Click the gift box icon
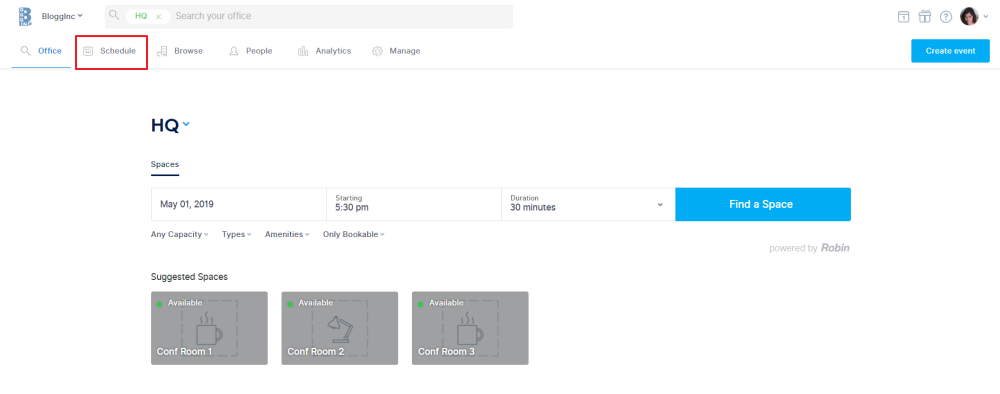Screen dimensions: 1000x394 point(925,17)
